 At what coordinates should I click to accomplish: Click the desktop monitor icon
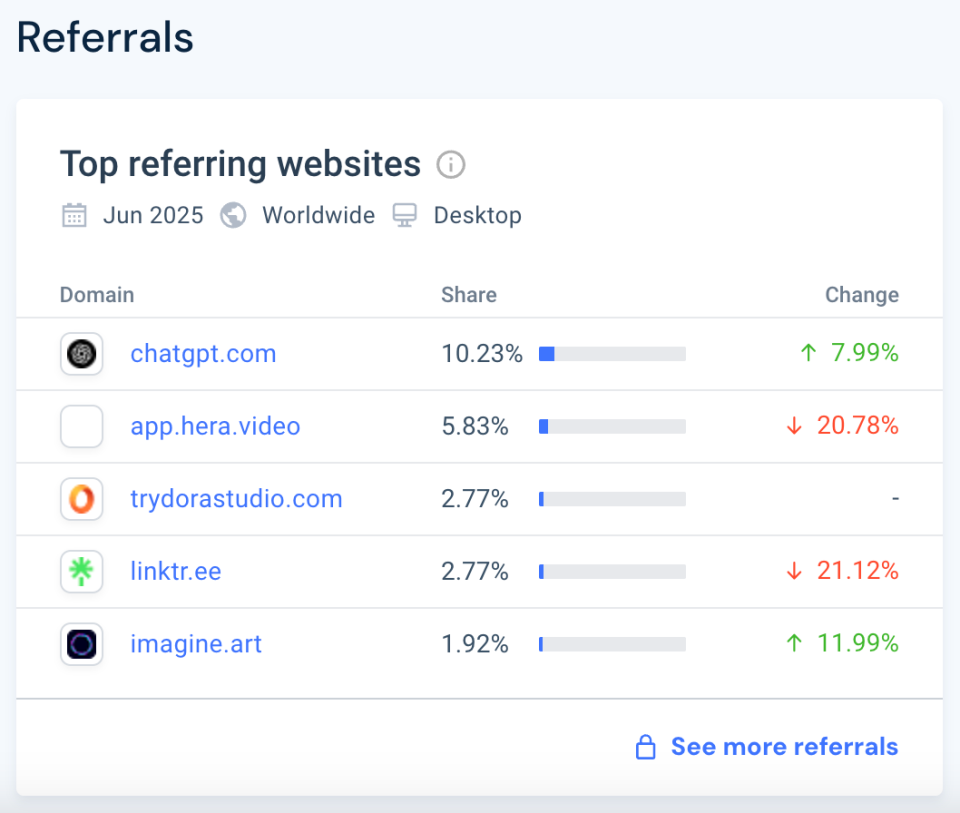pyautogui.click(x=405, y=215)
